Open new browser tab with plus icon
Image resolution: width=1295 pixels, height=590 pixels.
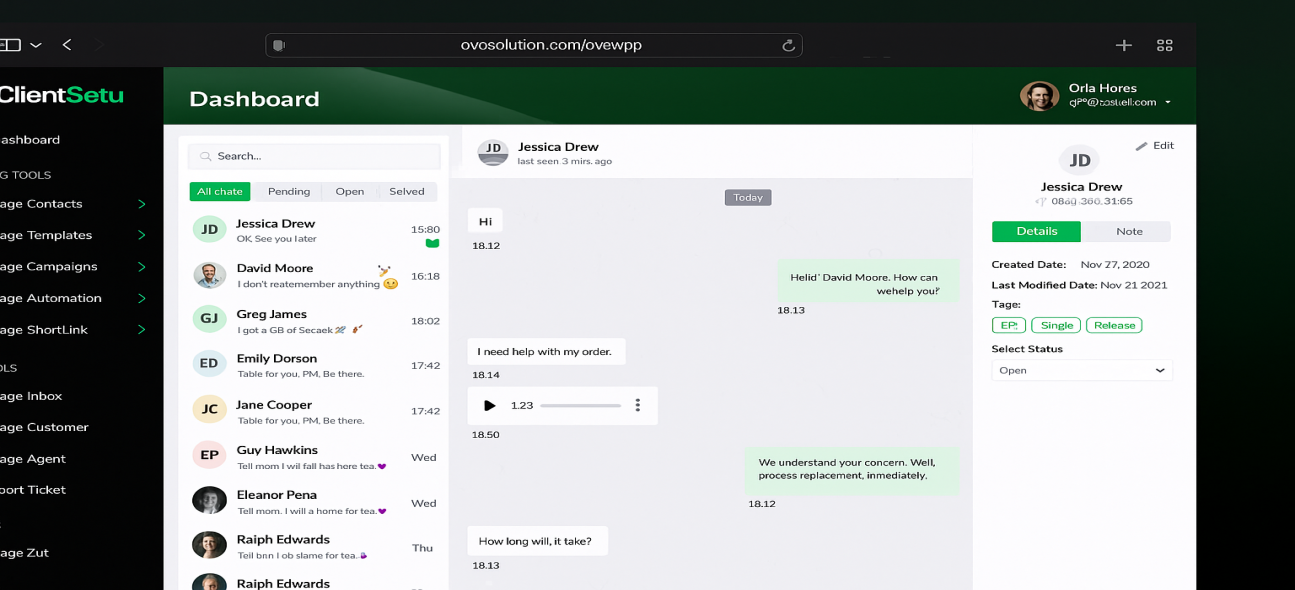tap(1123, 45)
